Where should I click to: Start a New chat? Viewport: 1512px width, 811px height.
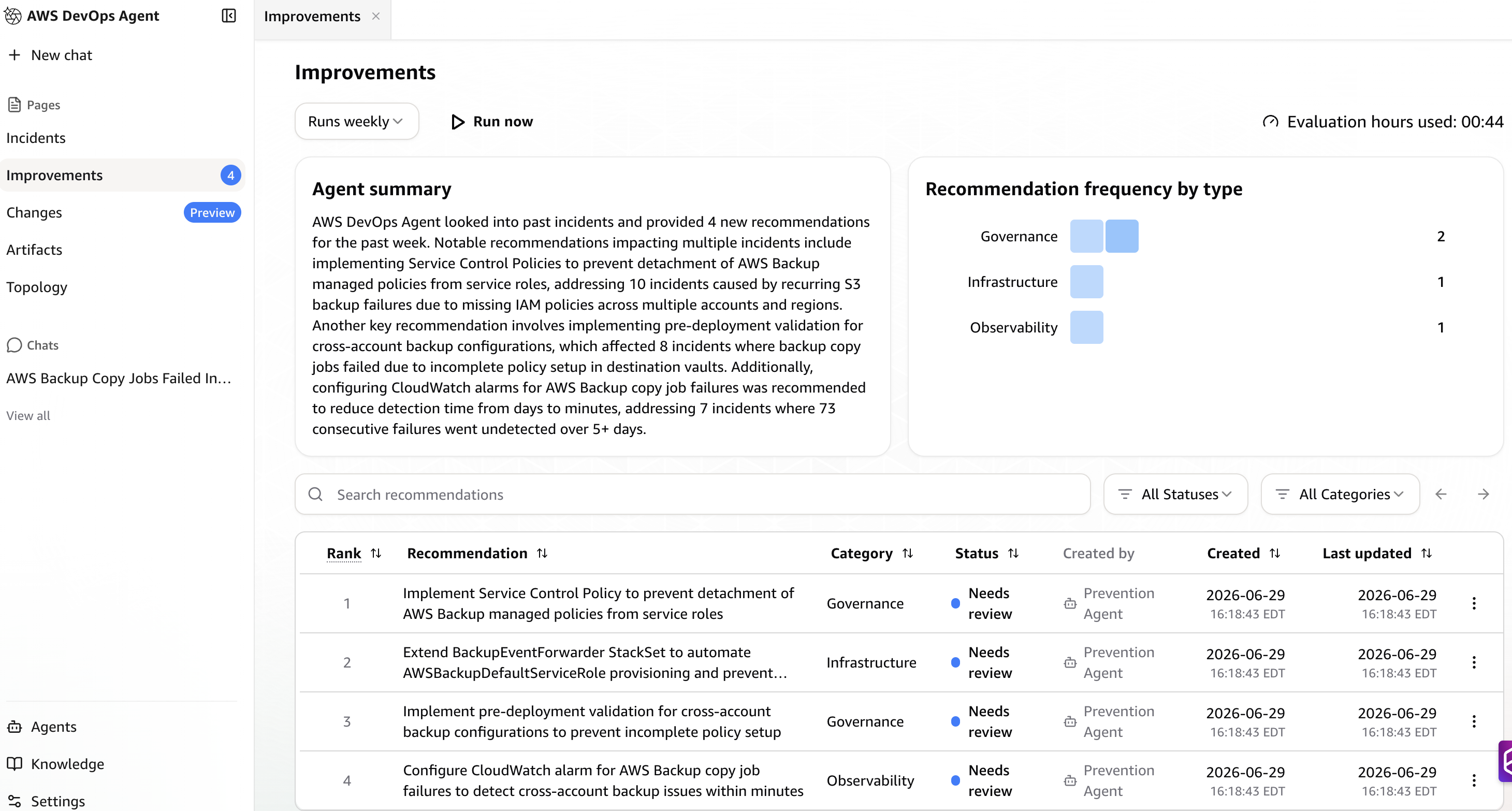coord(50,55)
